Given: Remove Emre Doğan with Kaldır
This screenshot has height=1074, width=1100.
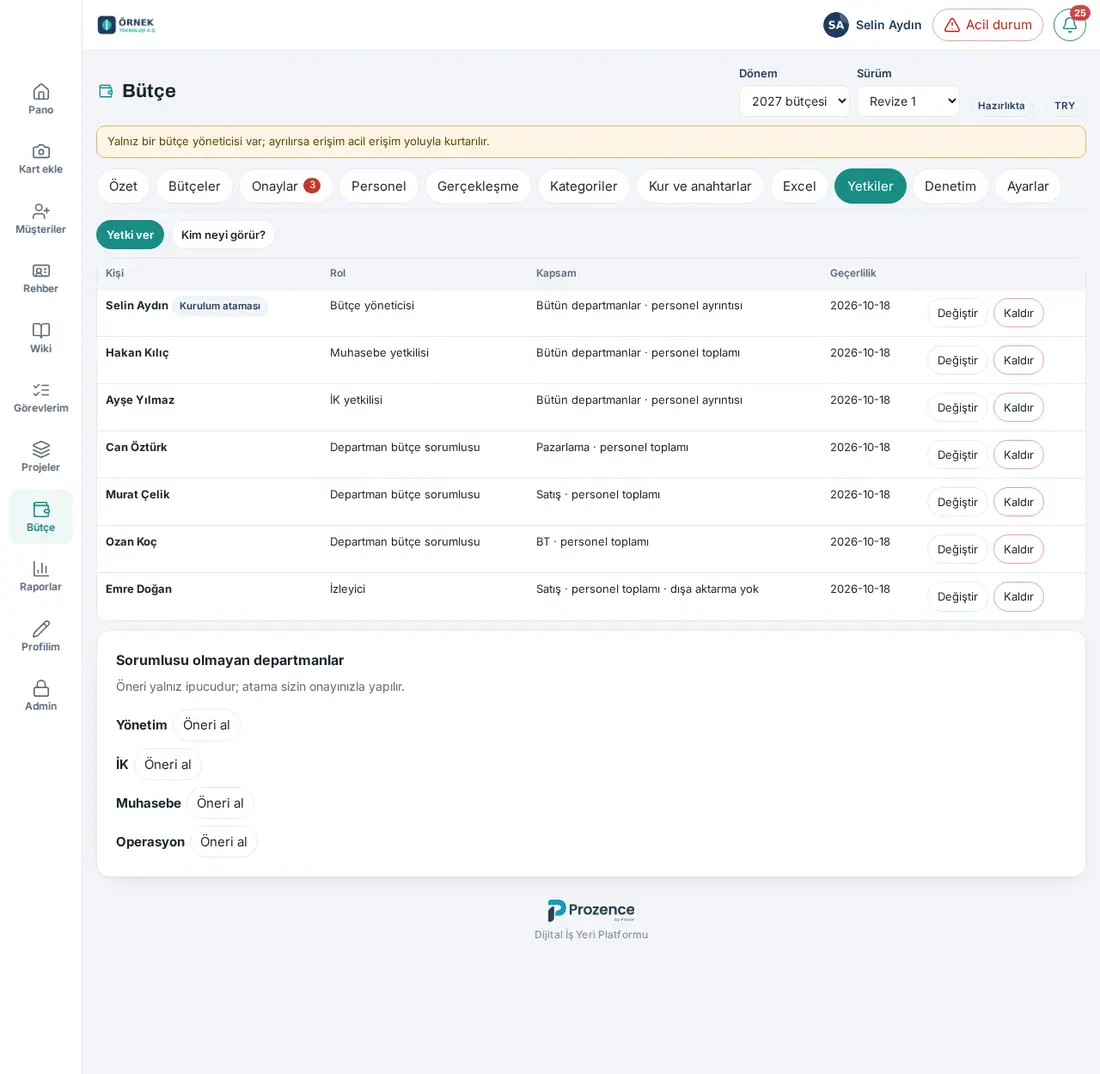Looking at the screenshot, I should [1018, 597].
